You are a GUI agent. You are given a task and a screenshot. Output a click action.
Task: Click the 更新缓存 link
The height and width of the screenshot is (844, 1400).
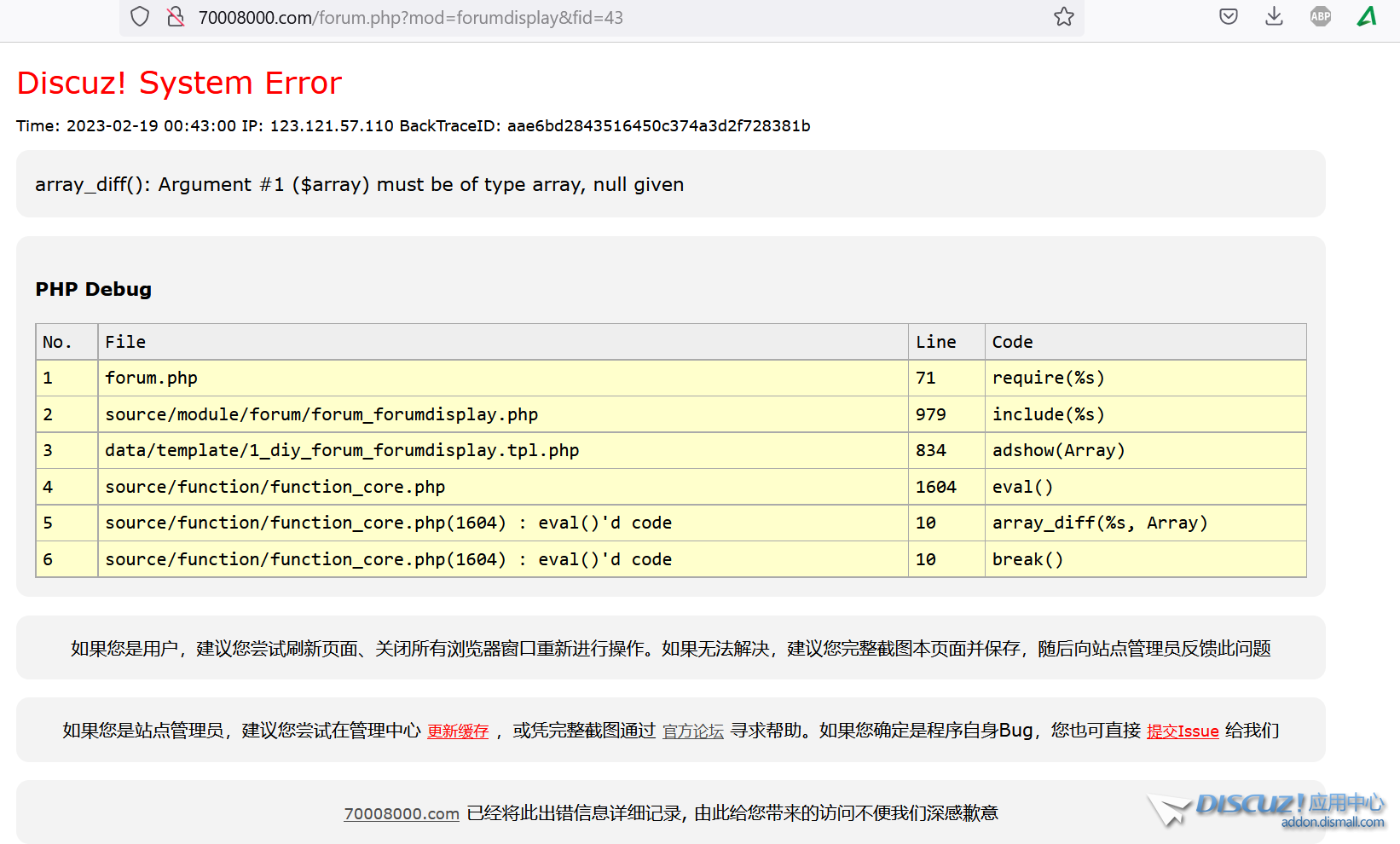pyautogui.click(x=458, y=731)
